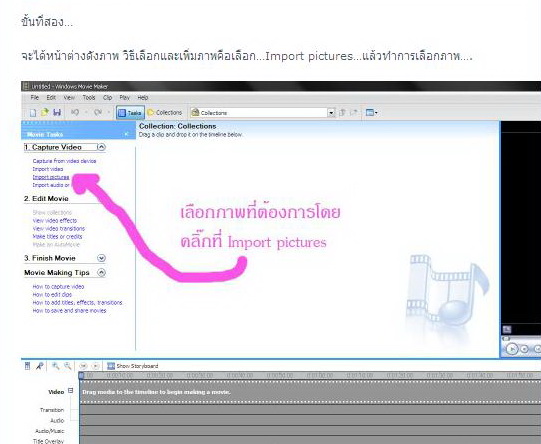The height and width of the screenshot is (444, 541).
Task: Open View video effects link
Action: point(55,220)
